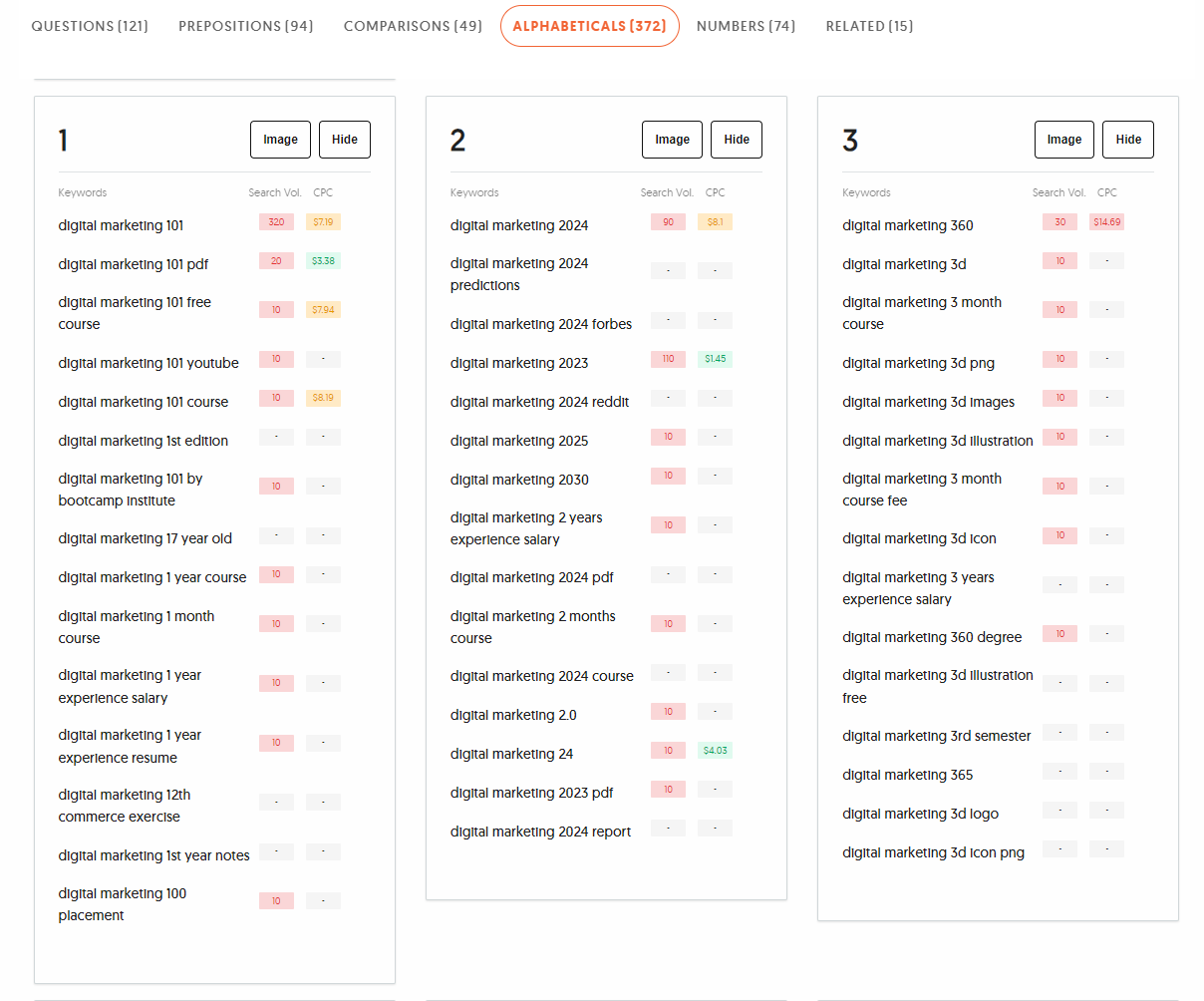Click keyword 'digital marketing 101'
The image size is (1204, 1001).
pos(121,225)
